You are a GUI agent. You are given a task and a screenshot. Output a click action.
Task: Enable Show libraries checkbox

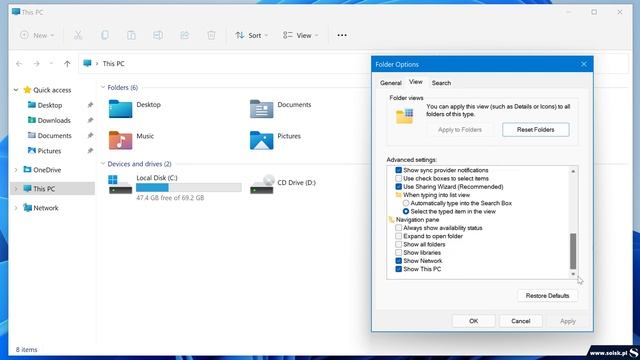coord(398,253)
